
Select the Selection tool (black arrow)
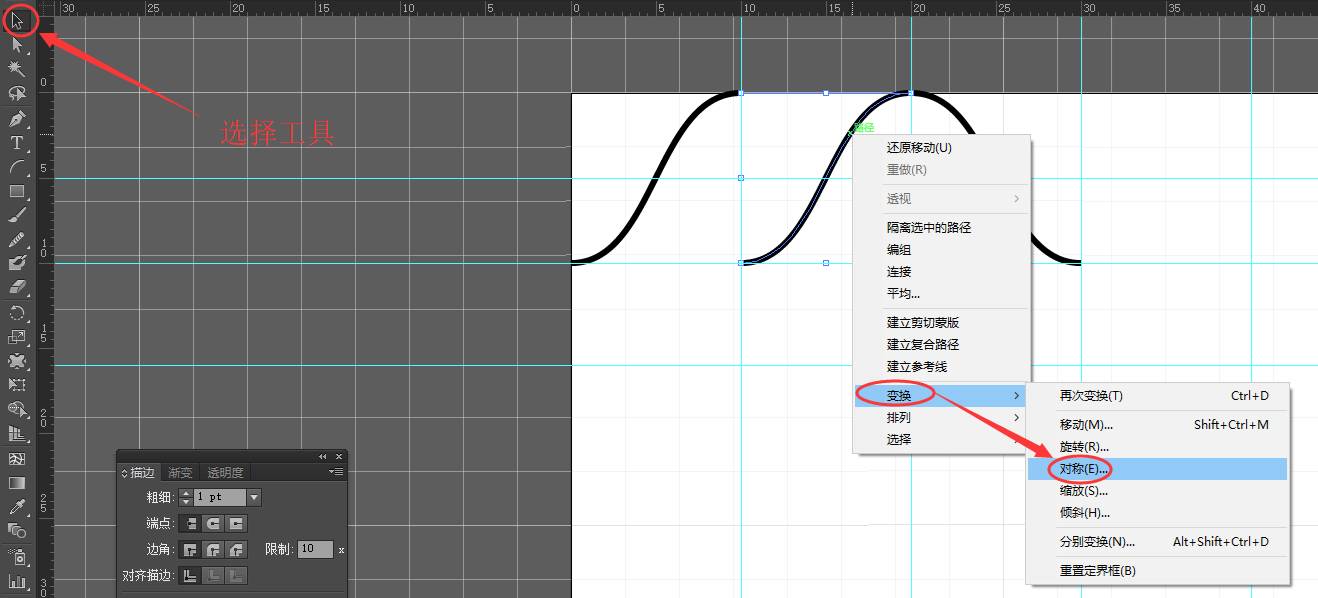coord(17,19)
